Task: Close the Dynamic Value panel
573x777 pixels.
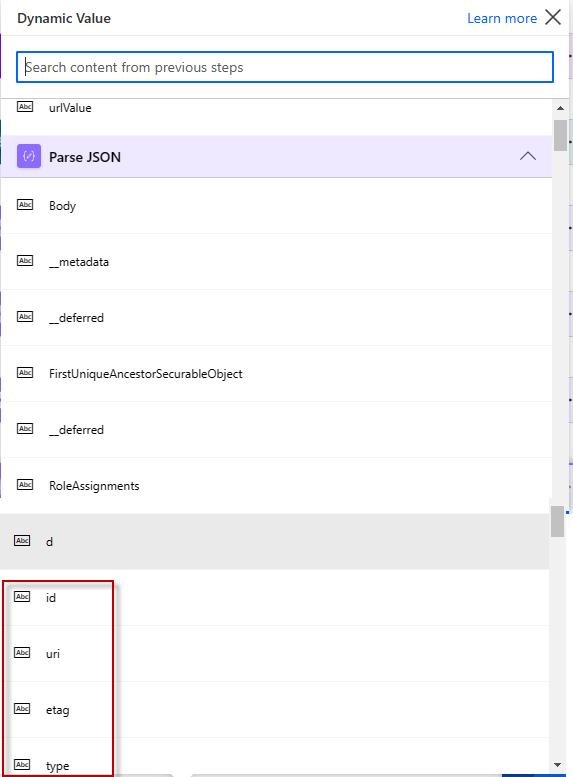Action: click(x=553, y=17)
